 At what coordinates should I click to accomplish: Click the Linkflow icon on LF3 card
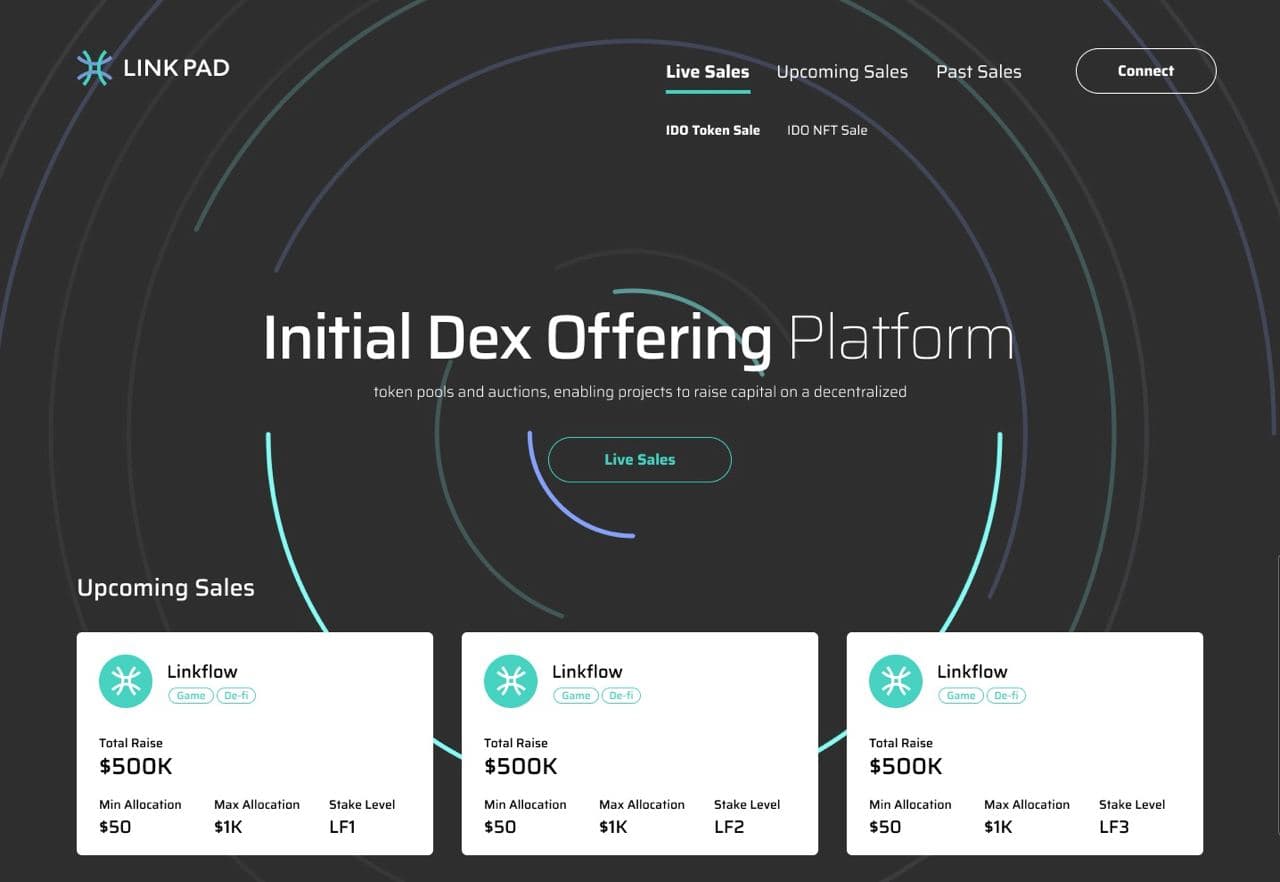(895, 681)
